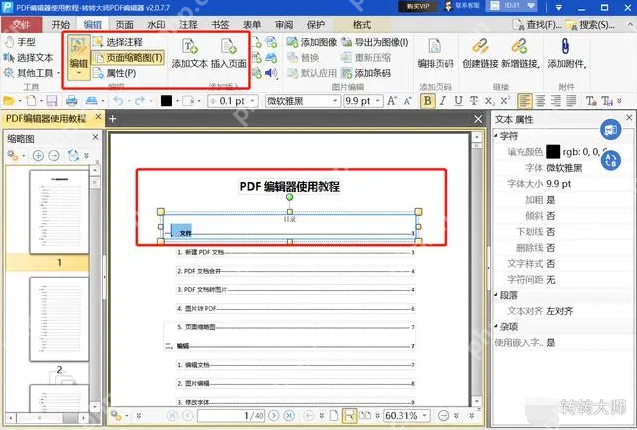Viewport: 637px width, 430px height.
Task: Click 导出为图像(I) export as image
Action: click(x=375, y=42)
